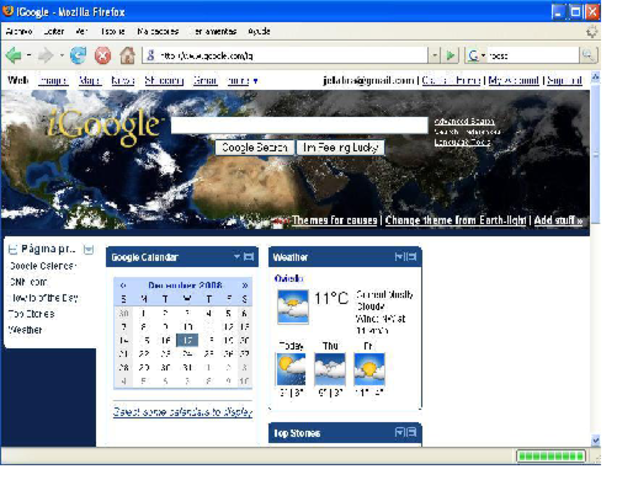Select Weather in the left sidebar list
This screenshot has height=480, width=617.
(x=25, y=330)
